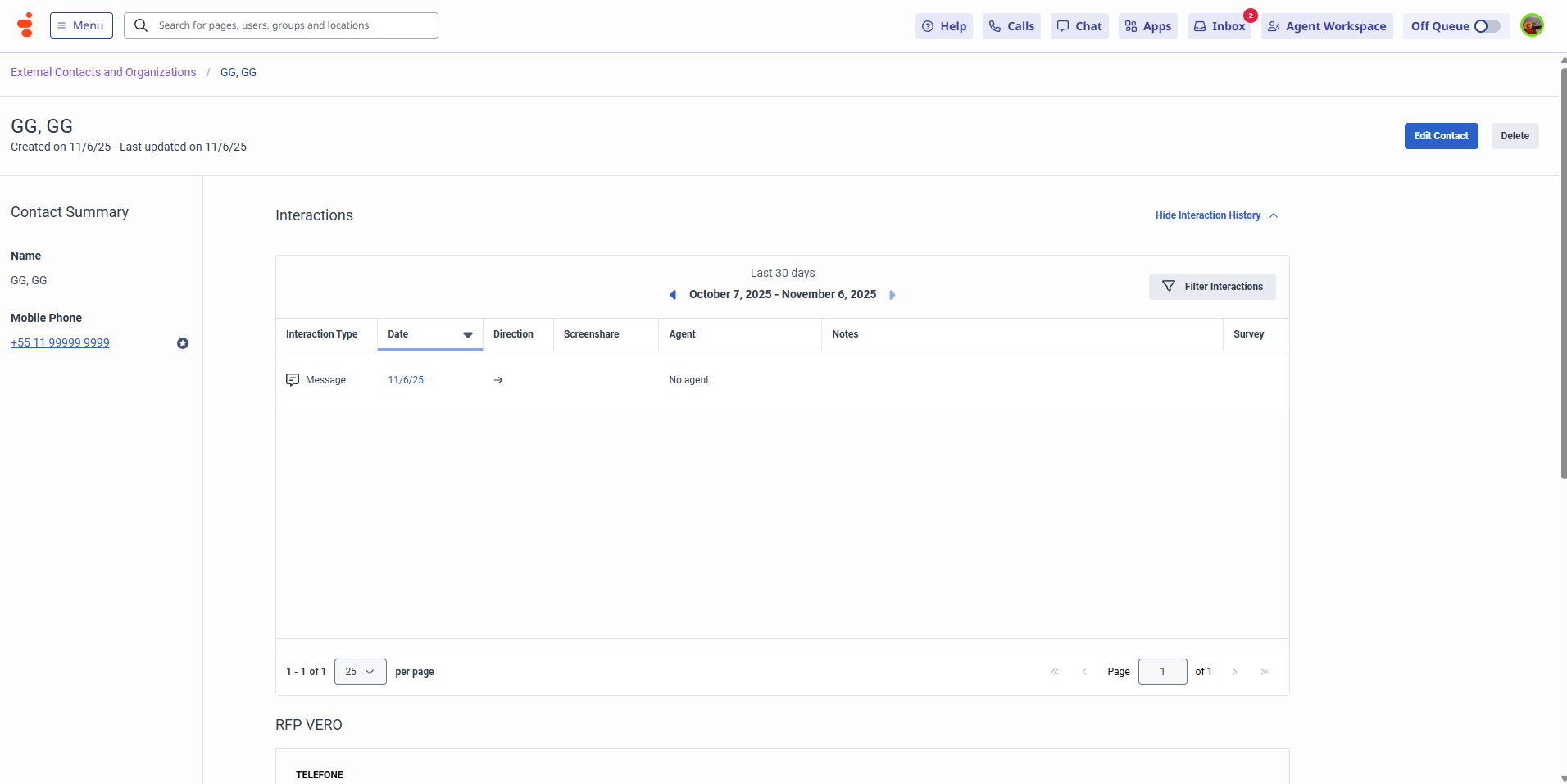Focus the Page number input field
The width and height of the screenshot is (1567, 784).
1162,672
